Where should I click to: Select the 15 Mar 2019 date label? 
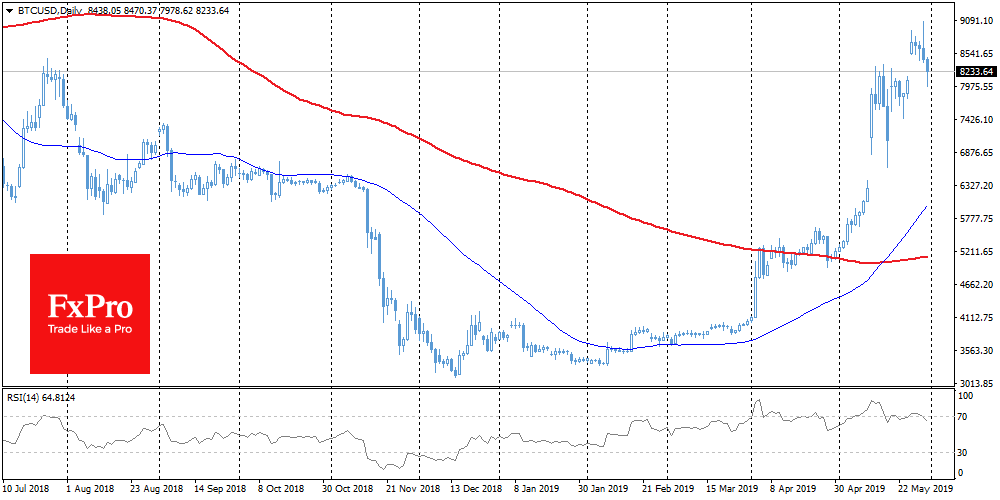tap(734, 490)
